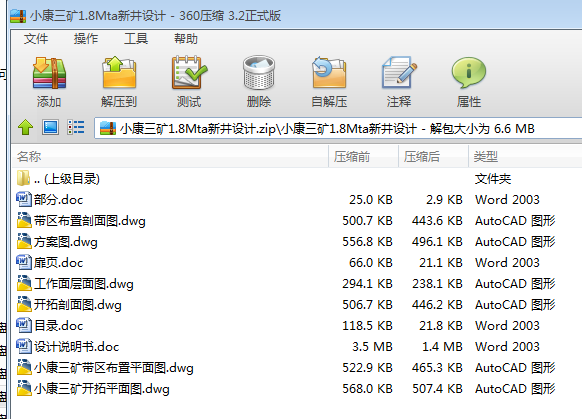Viewport: 582px width, 419px height.
Task: Sort by the 类型 column header
Action: click(525, 157)
